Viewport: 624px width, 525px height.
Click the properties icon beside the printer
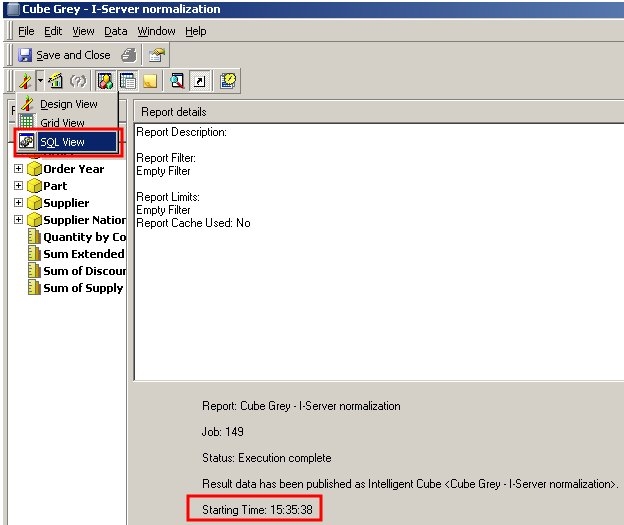point(157,55)
